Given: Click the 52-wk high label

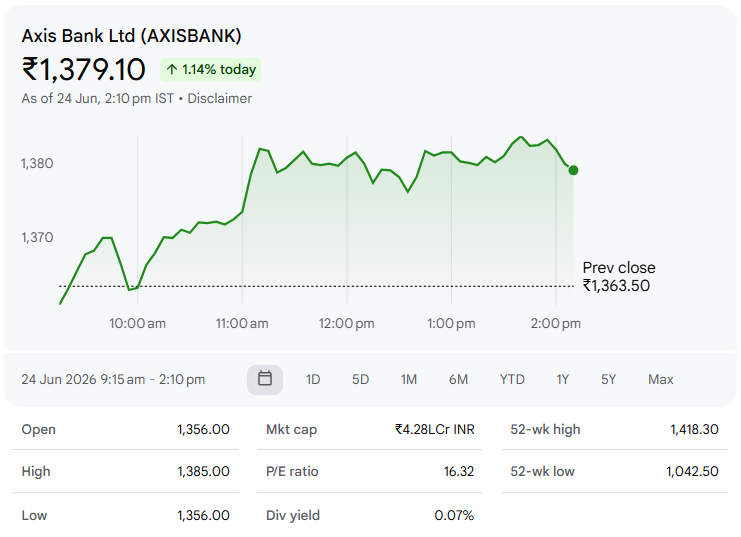Looking at the screenshot, I should pyautogui.click(x=545, y=429).
